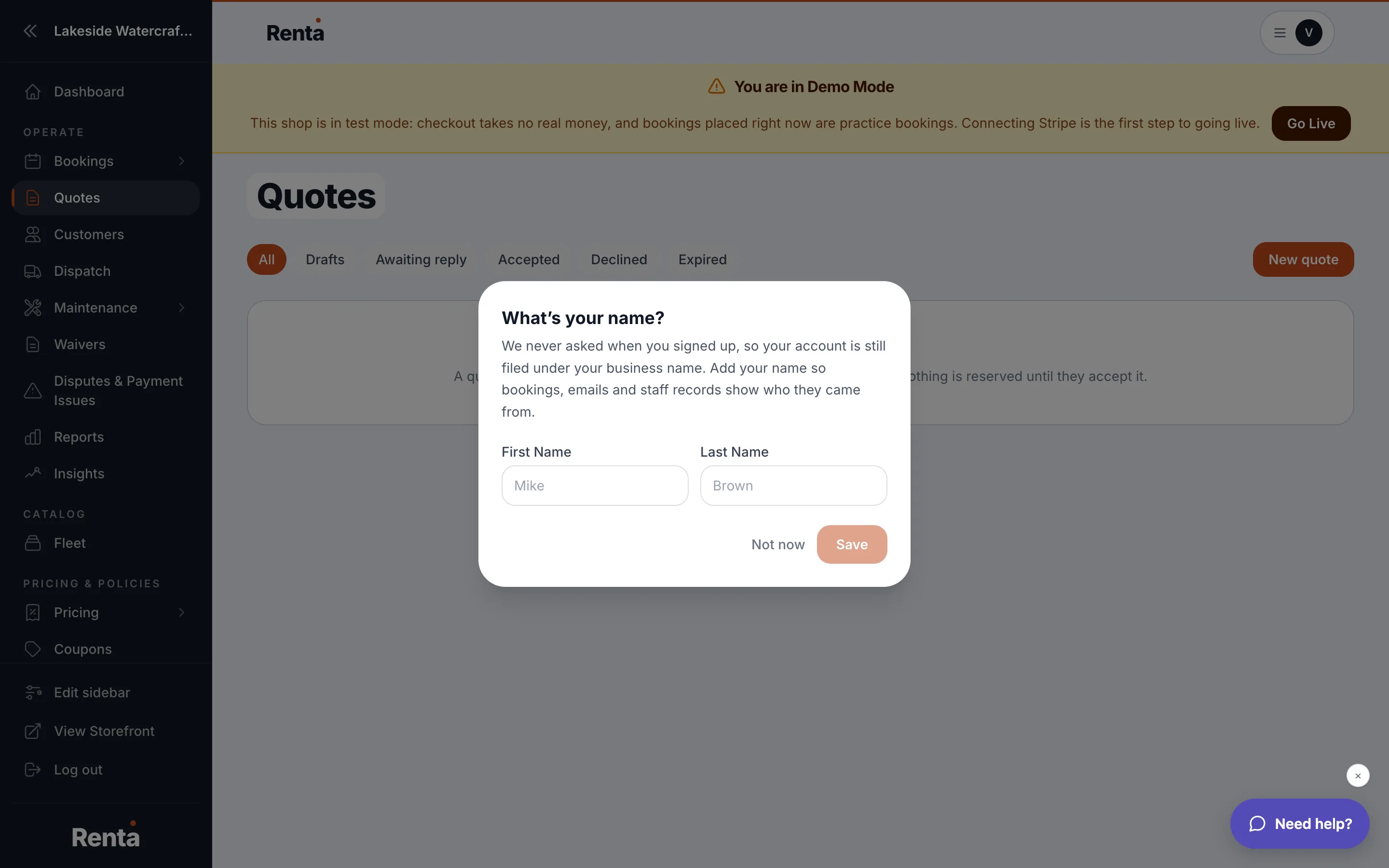Click the V user avatar

click(x=1308, y=33)
